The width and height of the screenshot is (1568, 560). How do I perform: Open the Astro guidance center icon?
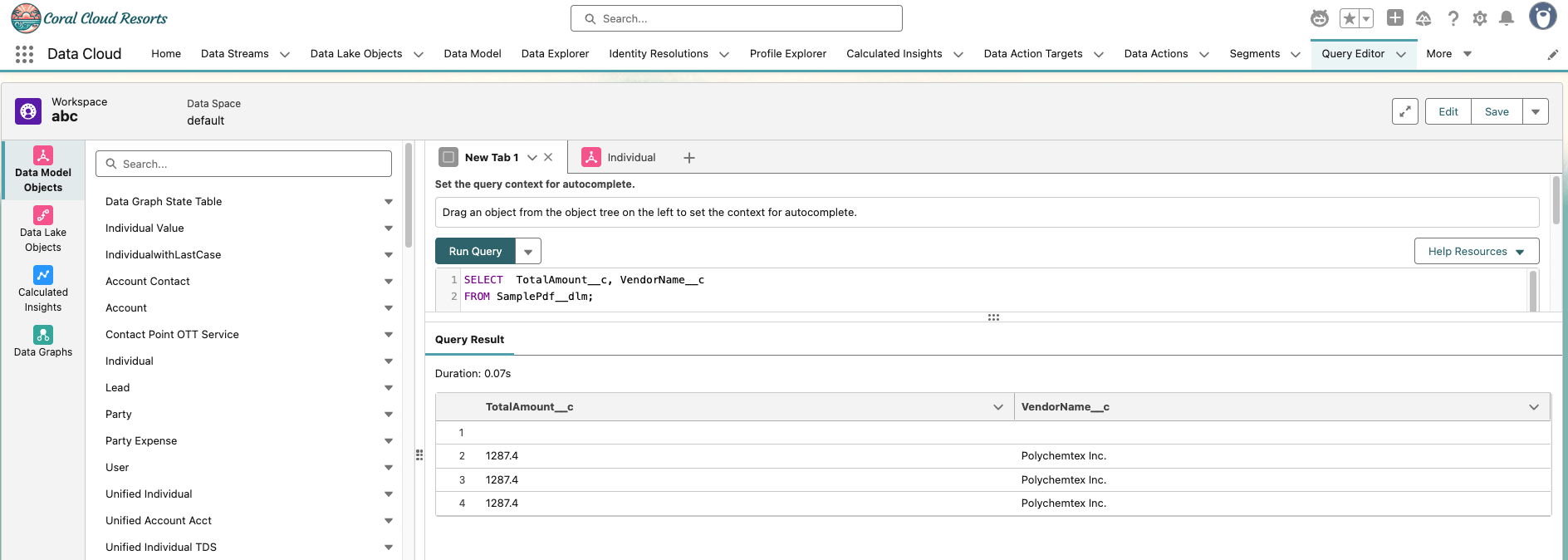(1319, 18)
